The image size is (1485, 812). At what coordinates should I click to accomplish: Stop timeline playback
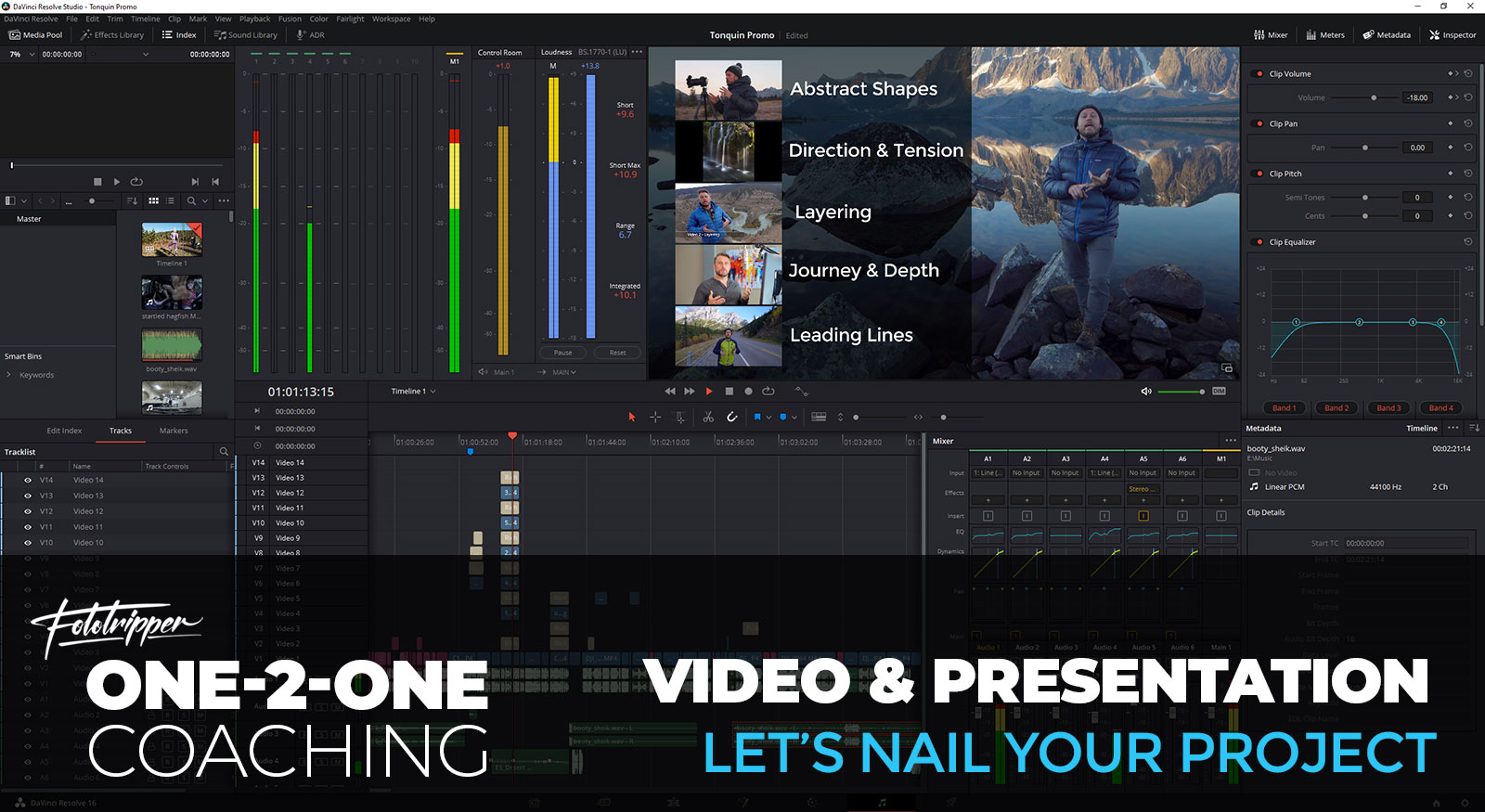coord(729,392)
